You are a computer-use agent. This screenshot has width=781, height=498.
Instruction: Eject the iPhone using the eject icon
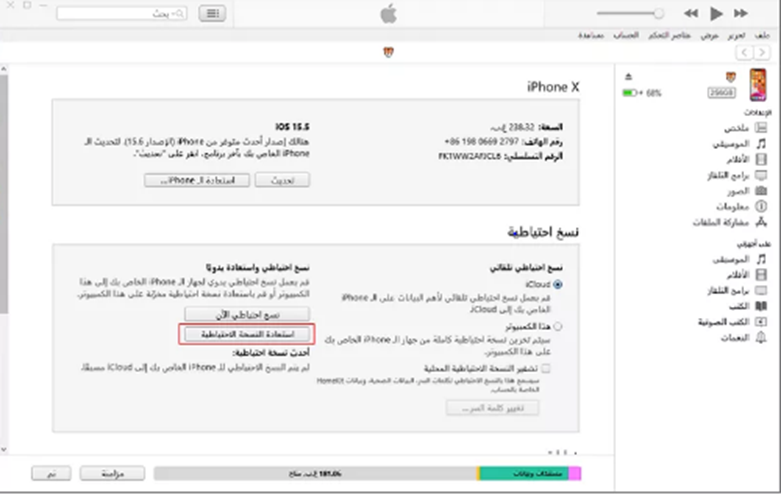(x=629, y=76)
